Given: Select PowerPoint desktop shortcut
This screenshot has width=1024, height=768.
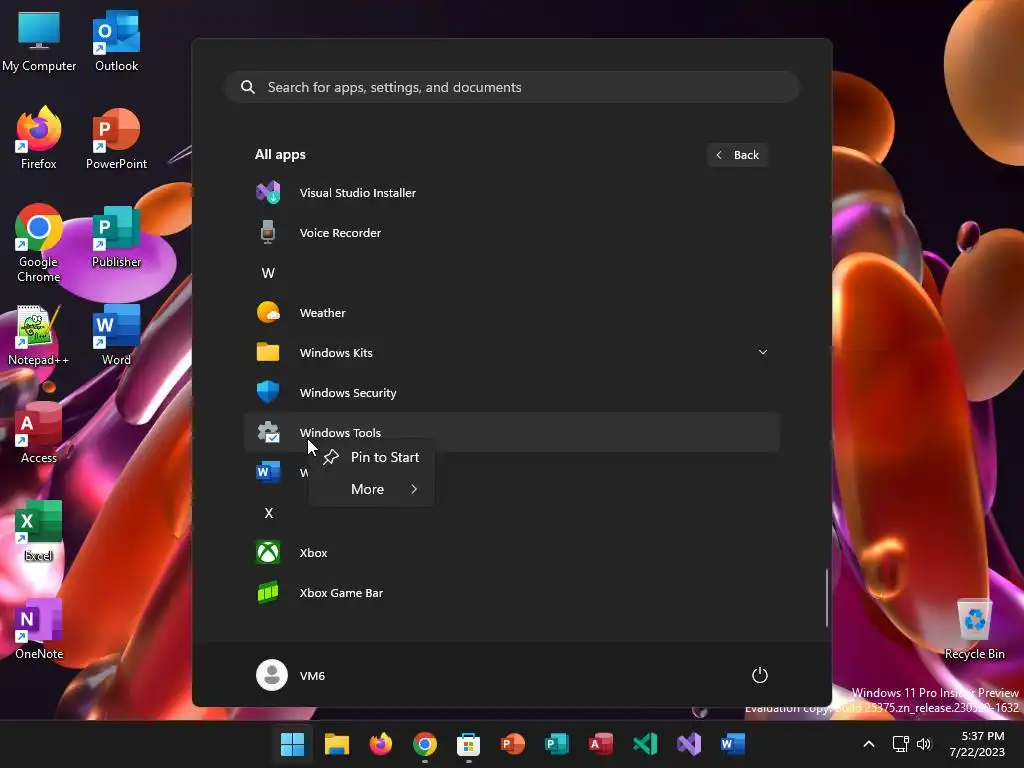Looking at the screenshot, I should click(116, 138).
